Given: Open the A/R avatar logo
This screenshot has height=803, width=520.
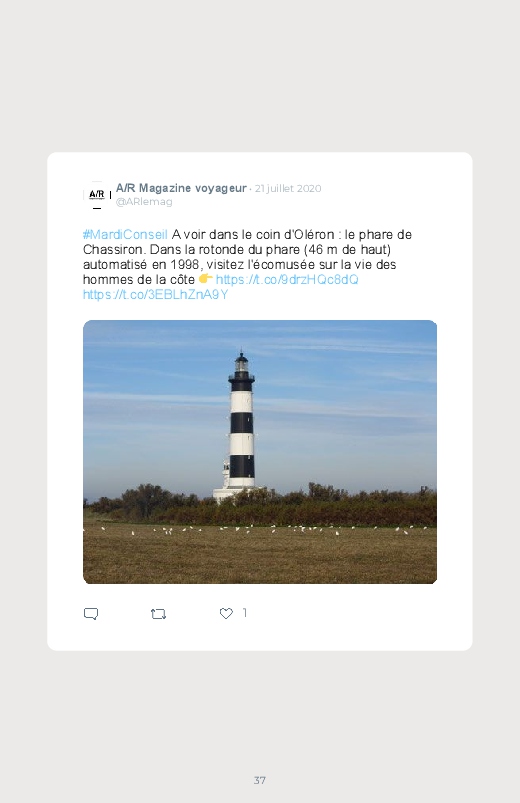Looking at the screenshot, I should (97, 195).
